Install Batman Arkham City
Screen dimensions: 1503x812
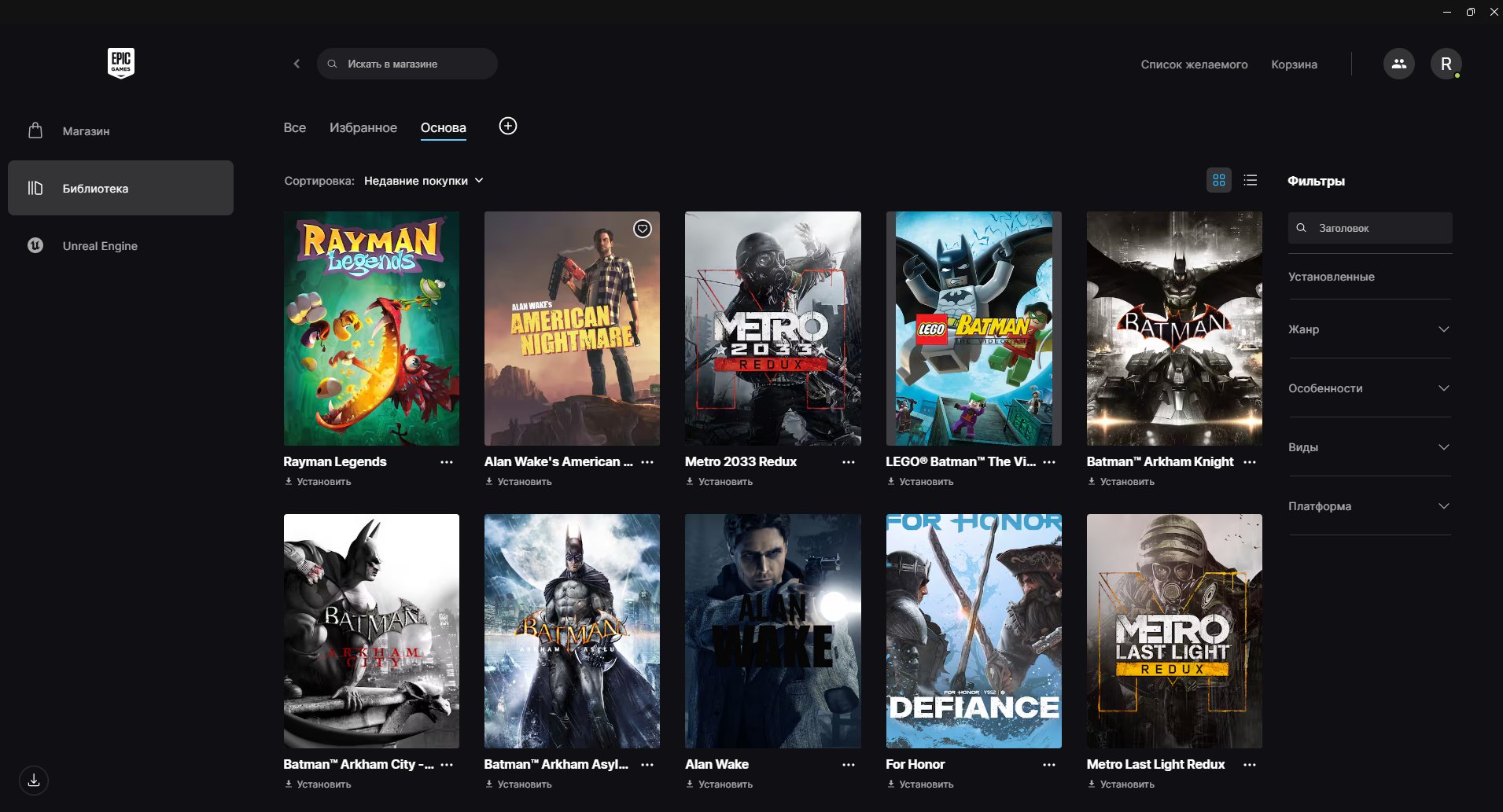click(318, 784)
